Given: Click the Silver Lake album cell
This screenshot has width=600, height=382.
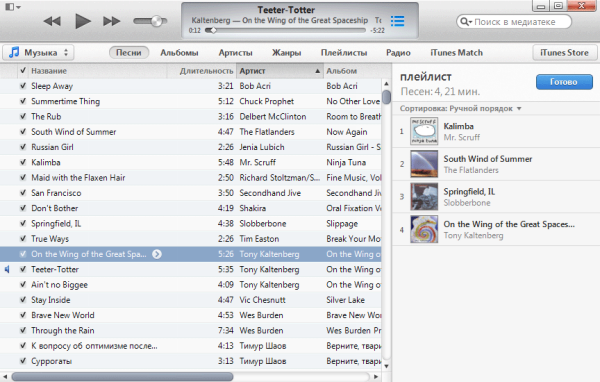Looking at the screenshot, I should (x=346, y=300).
